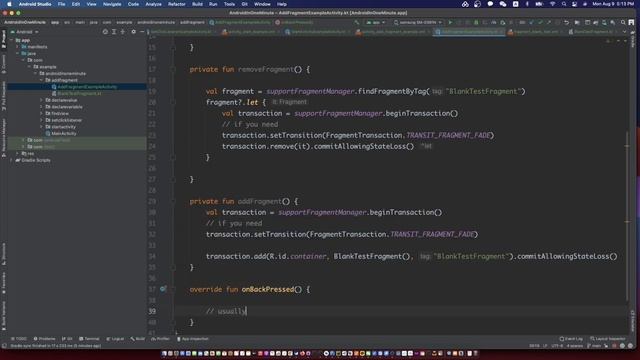640x360 pixels.
Task: Fold the removeFragment function
Action: [173, 69]
